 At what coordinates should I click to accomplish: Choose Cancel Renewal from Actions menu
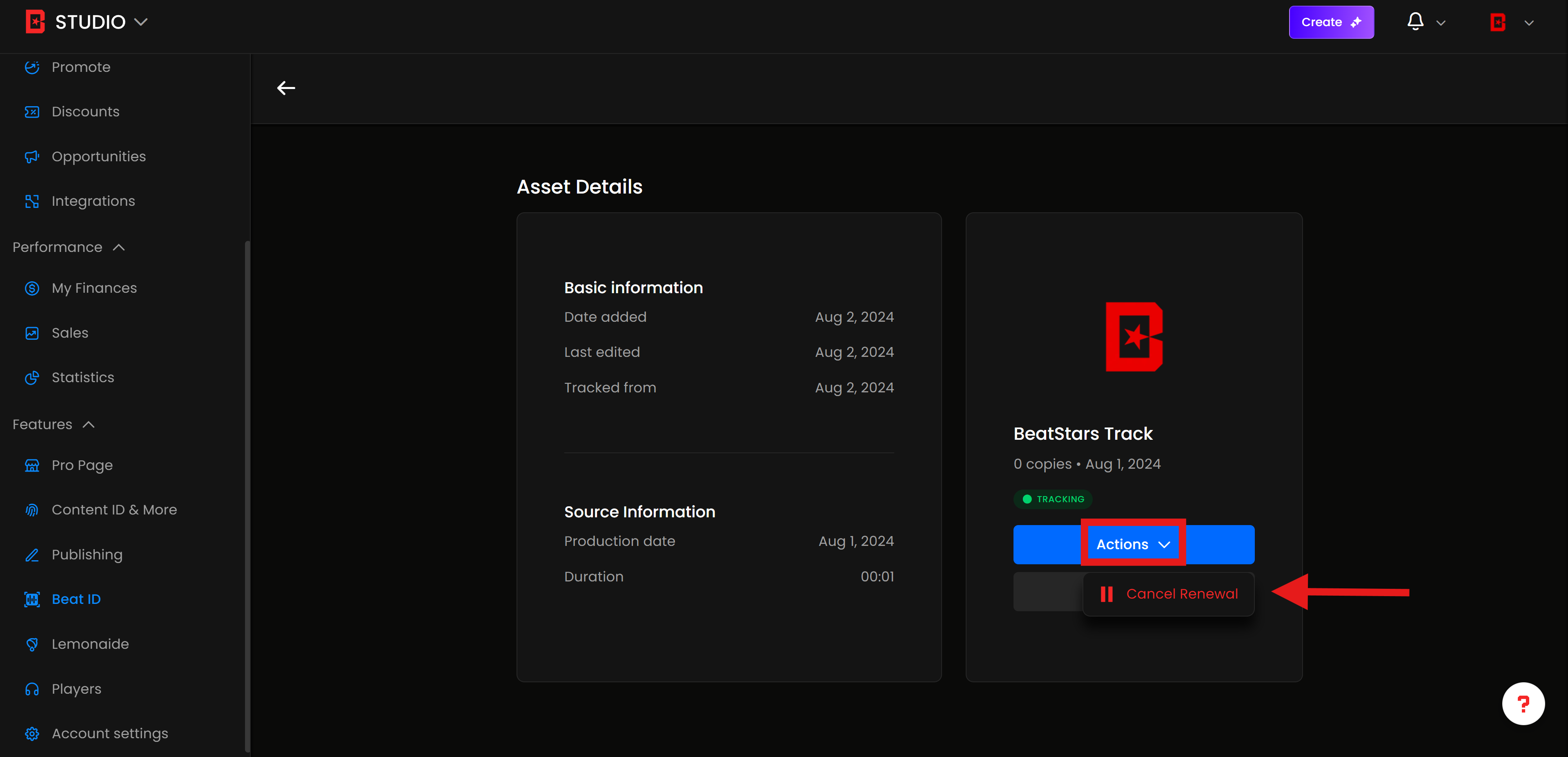coord(1169,594)
